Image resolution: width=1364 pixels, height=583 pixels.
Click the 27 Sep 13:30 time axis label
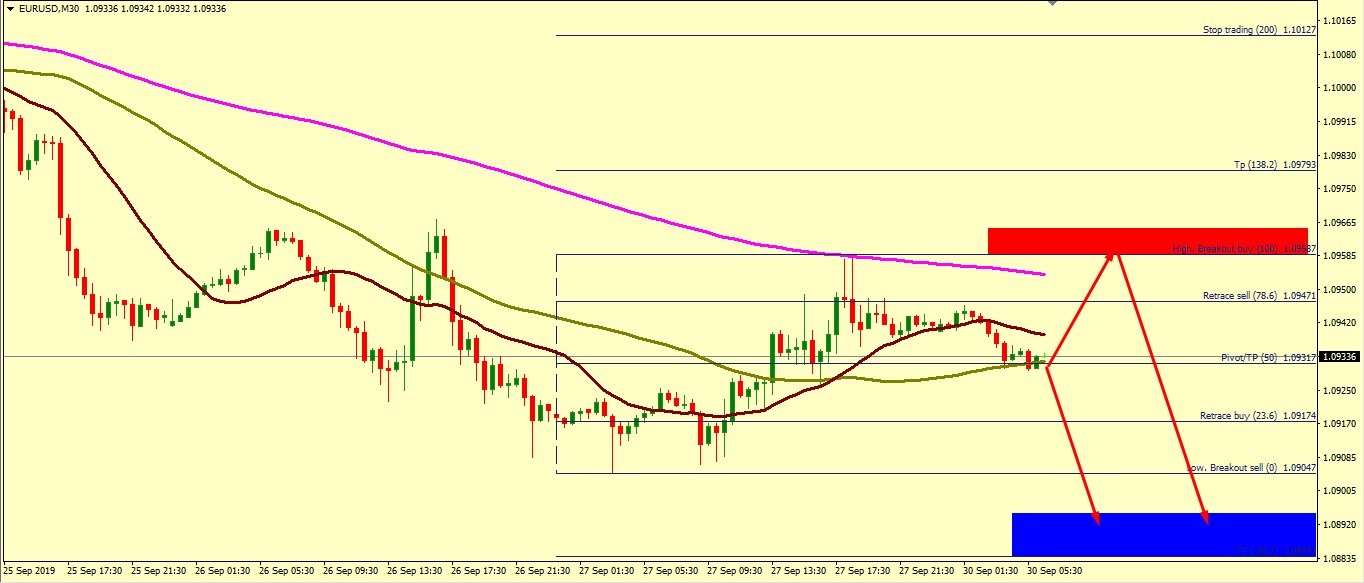tap(798, 572)
